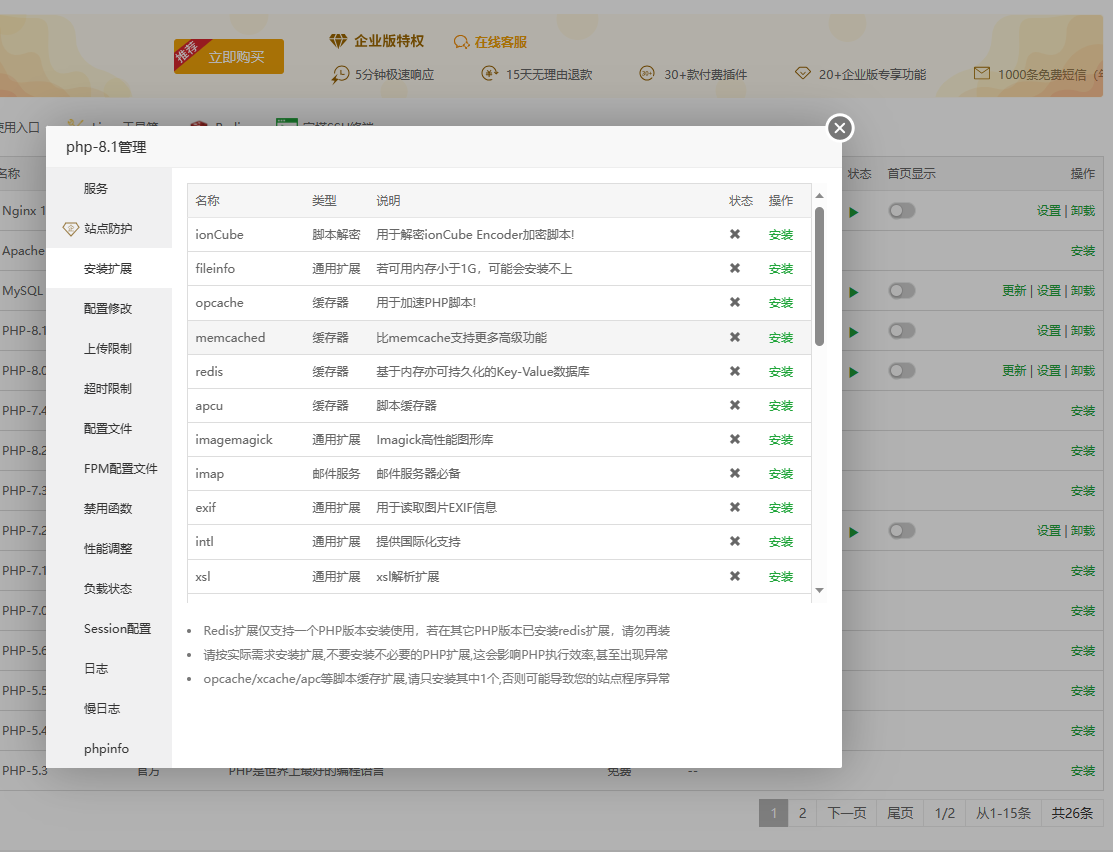
Task: Click the exif status cross icon
Action: tap(735, 507)
